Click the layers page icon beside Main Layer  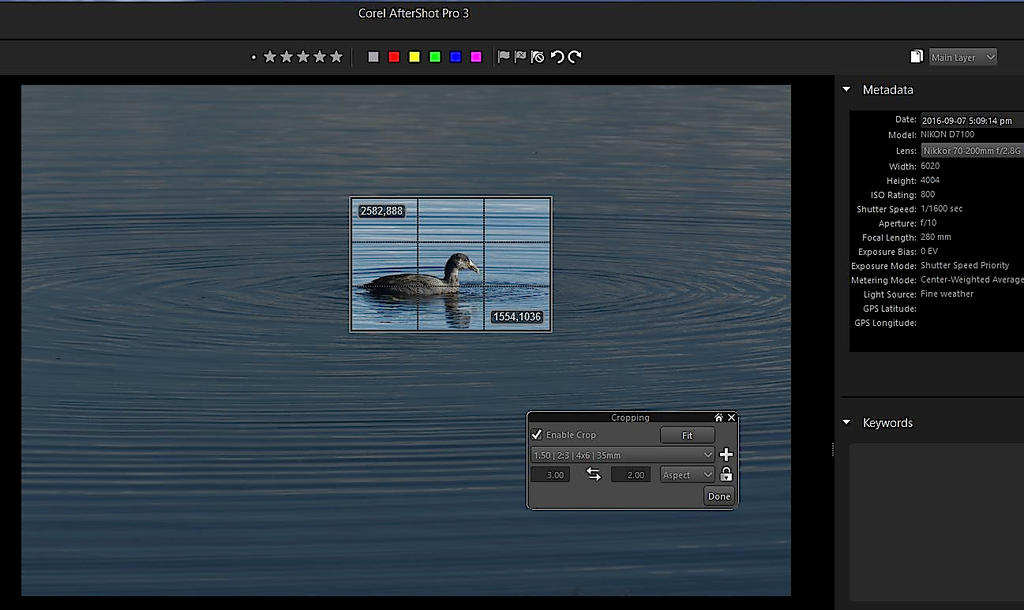(917, 57)
